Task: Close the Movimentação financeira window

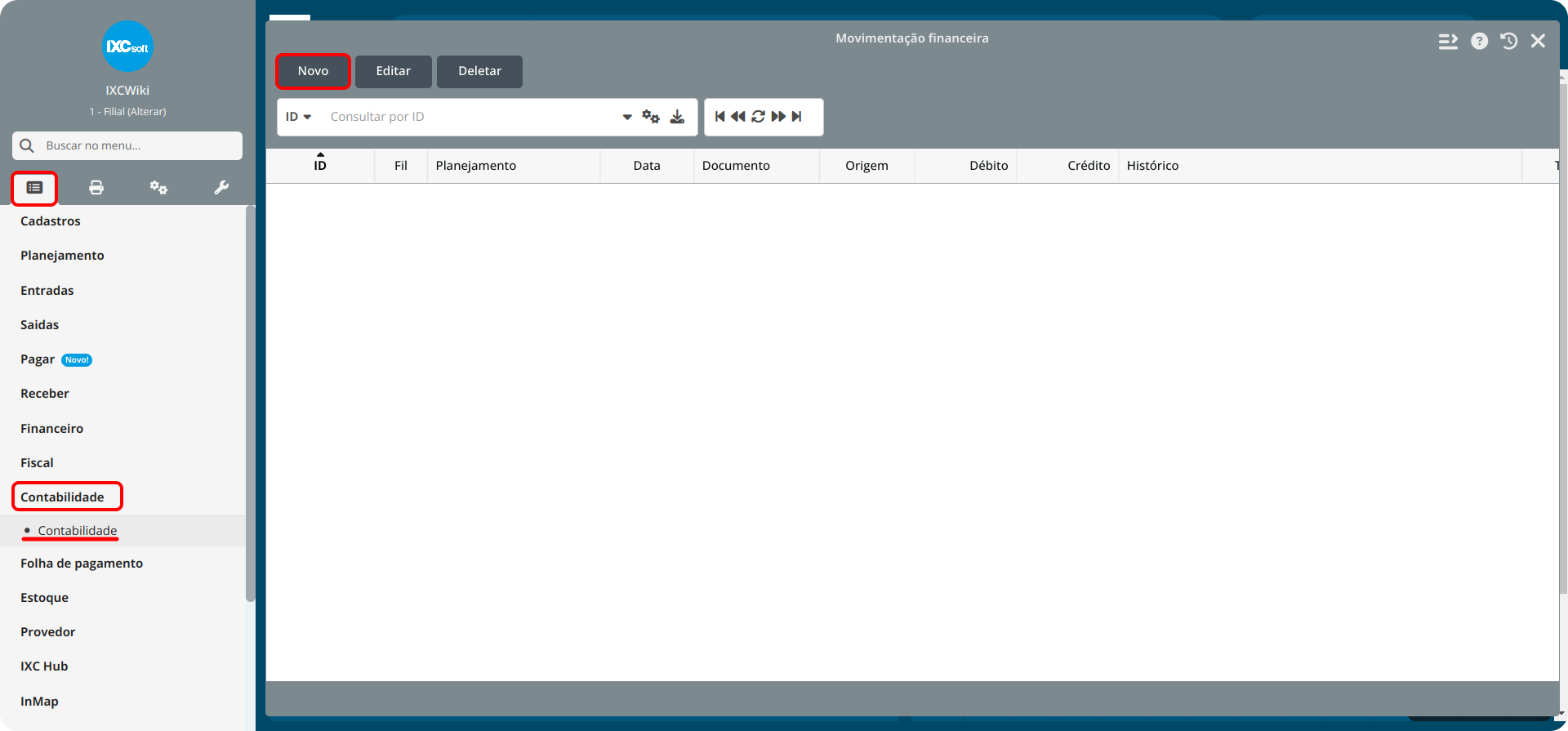Action: pos(1539,41)
